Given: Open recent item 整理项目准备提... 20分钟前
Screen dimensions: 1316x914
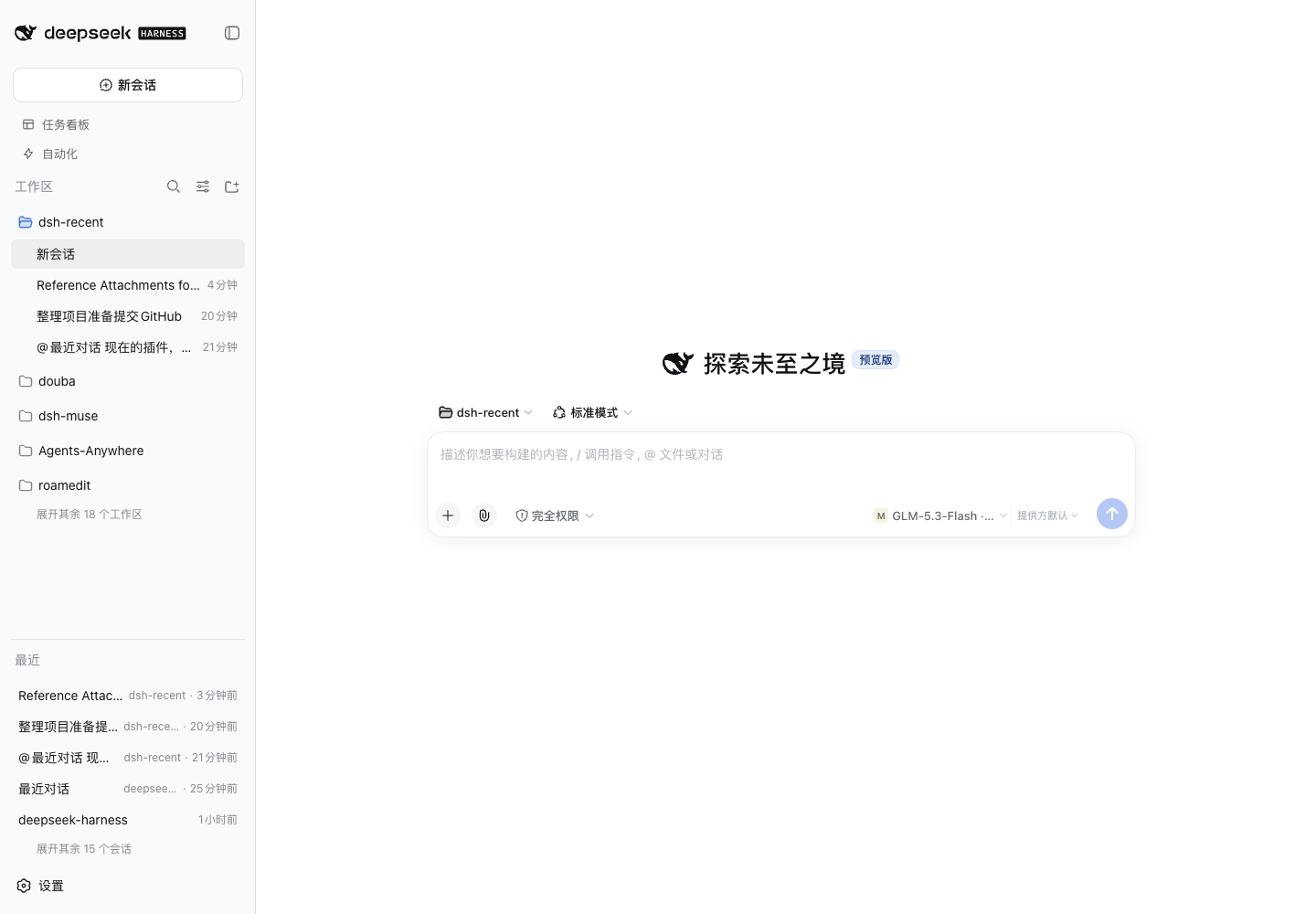Looking at the screenshot, I should coord(128,727).
